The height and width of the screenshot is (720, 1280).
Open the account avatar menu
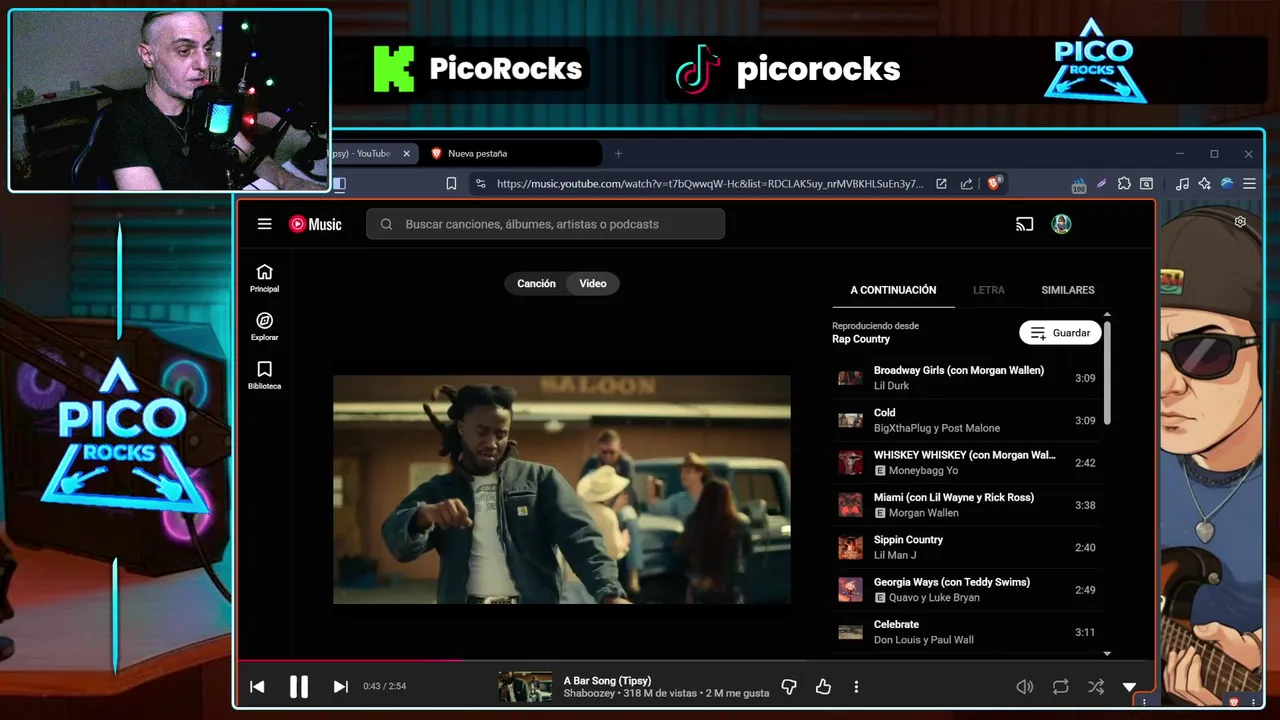pos(1061,224)
